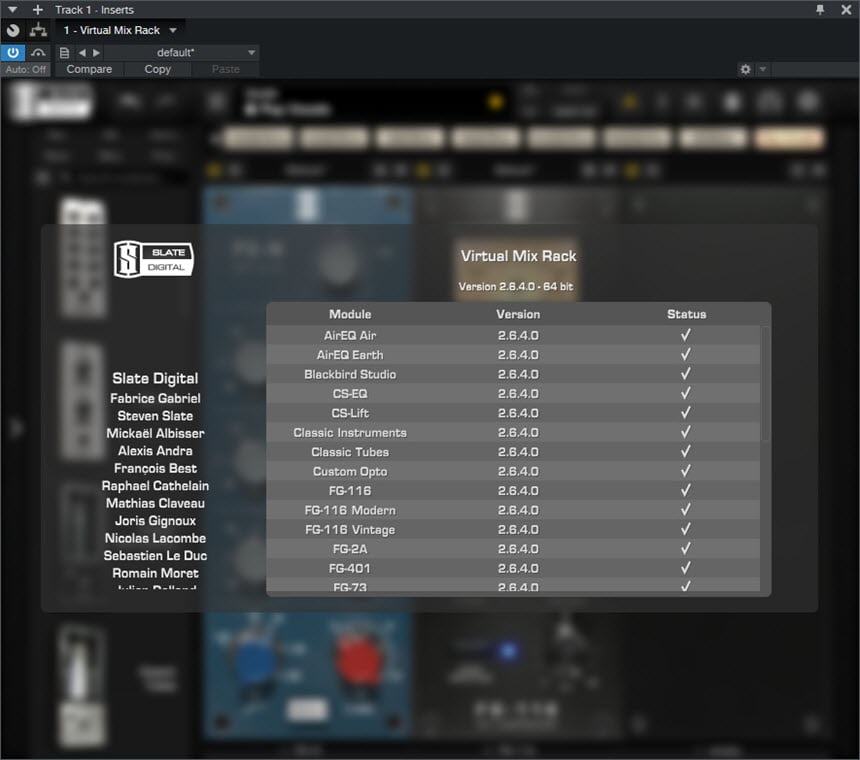This screenshot has height=760, width=860.
Task: Click the name Romain Moret
Action: (155, 573)
